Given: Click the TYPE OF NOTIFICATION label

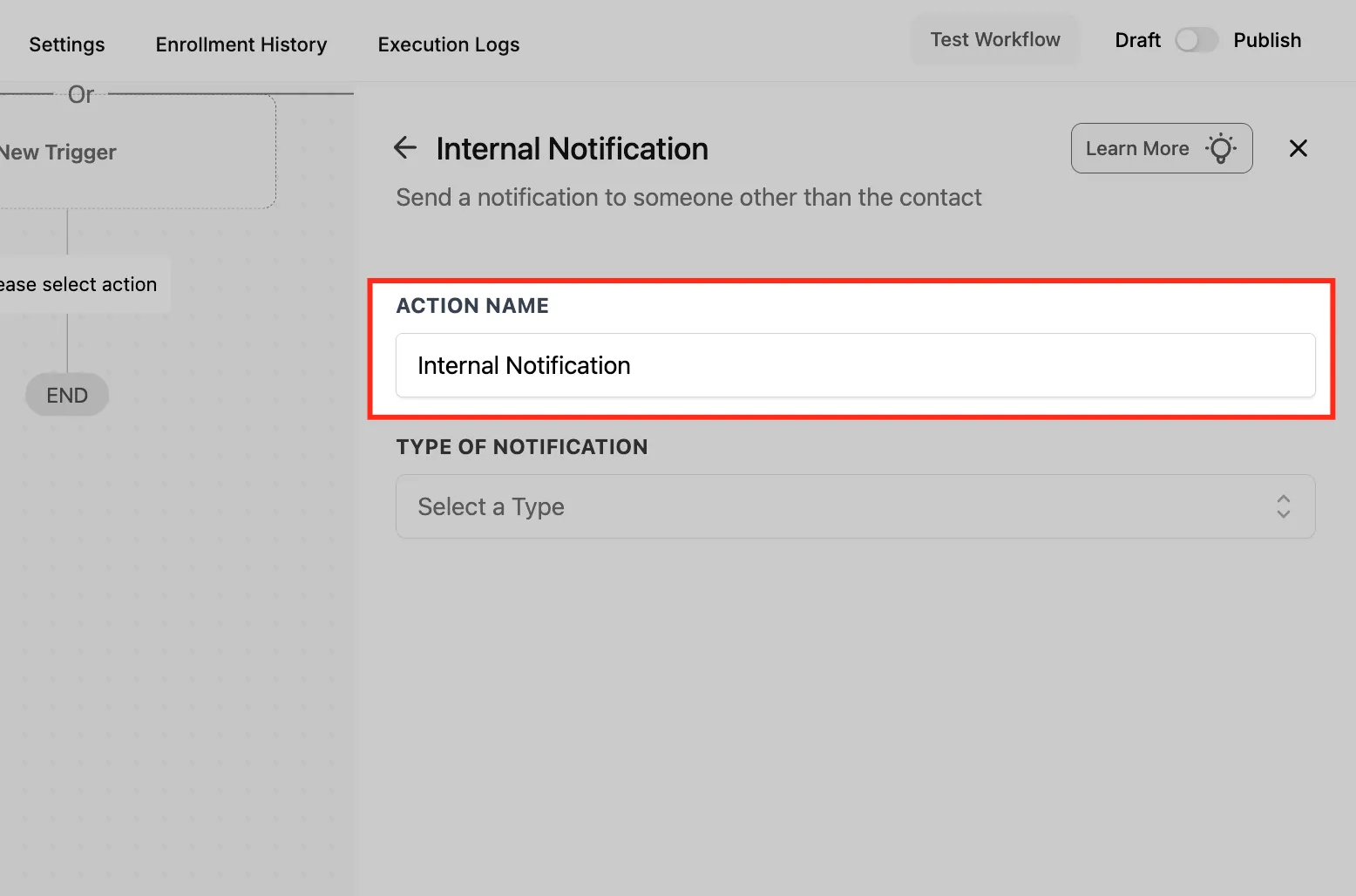Looking at the screenshot, I should 522,447.
